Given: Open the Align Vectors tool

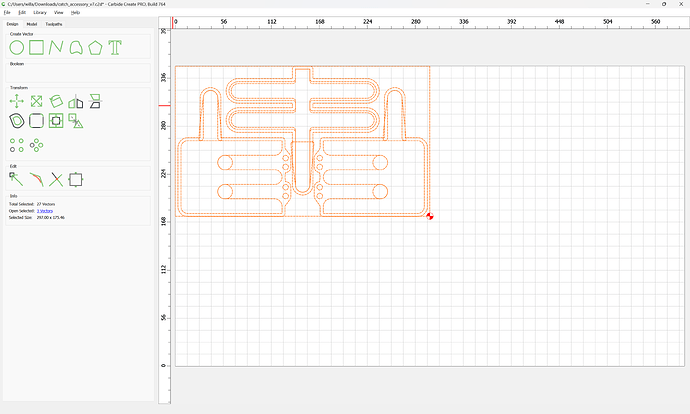Looking at the screenshot, I should 56,121.
